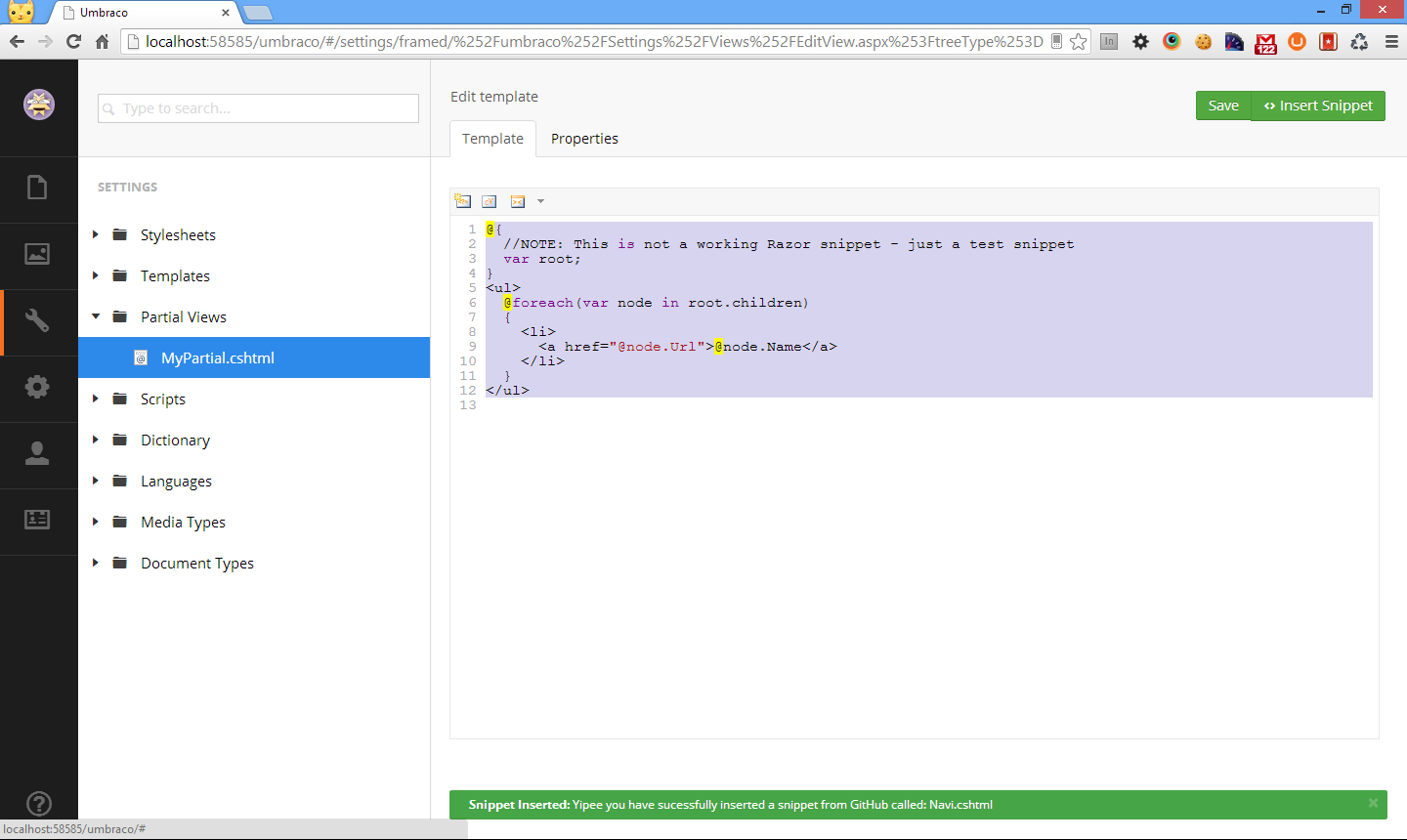Click the recycle arrows extension icon
Image resolution: width=1407 pixels, height=840 pixels.
[1359, 41]
